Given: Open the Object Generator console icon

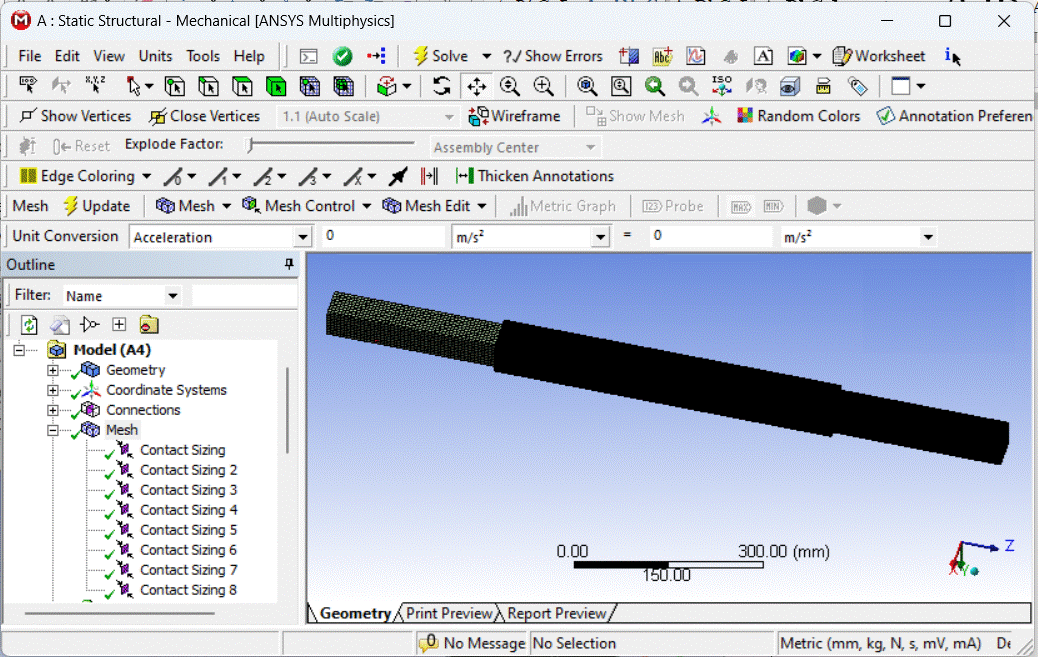Looking at the screenshot, I should pyautogui.click(x=308, y=56).
